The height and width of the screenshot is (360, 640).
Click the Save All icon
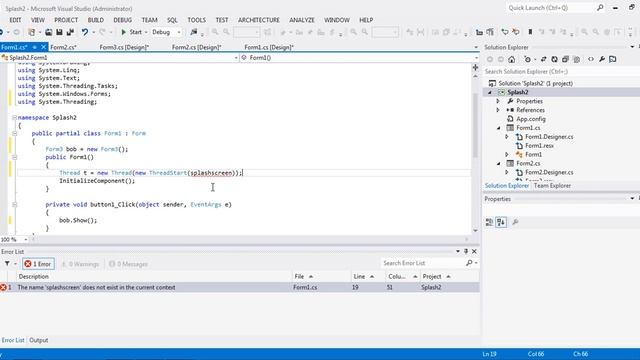[70, 32]
